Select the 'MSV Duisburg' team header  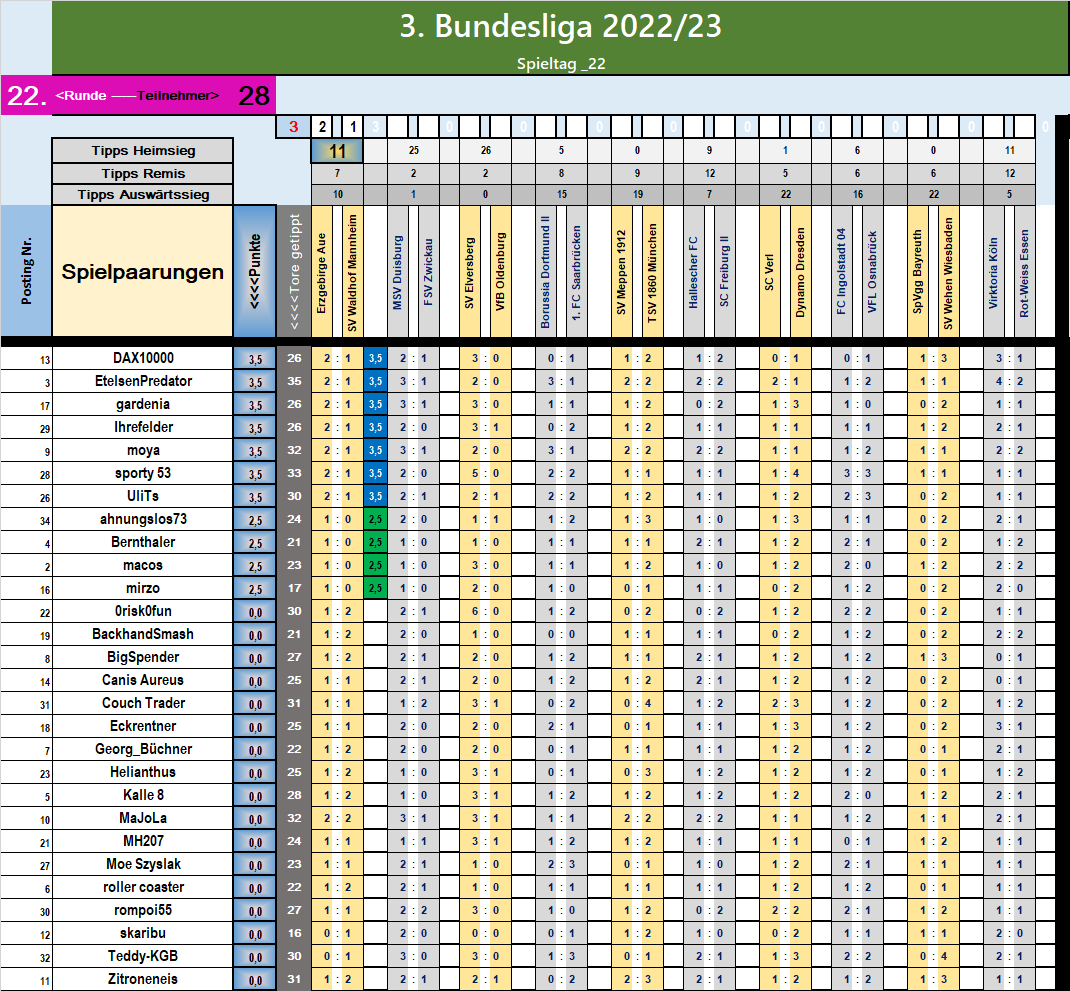(398, 272)
